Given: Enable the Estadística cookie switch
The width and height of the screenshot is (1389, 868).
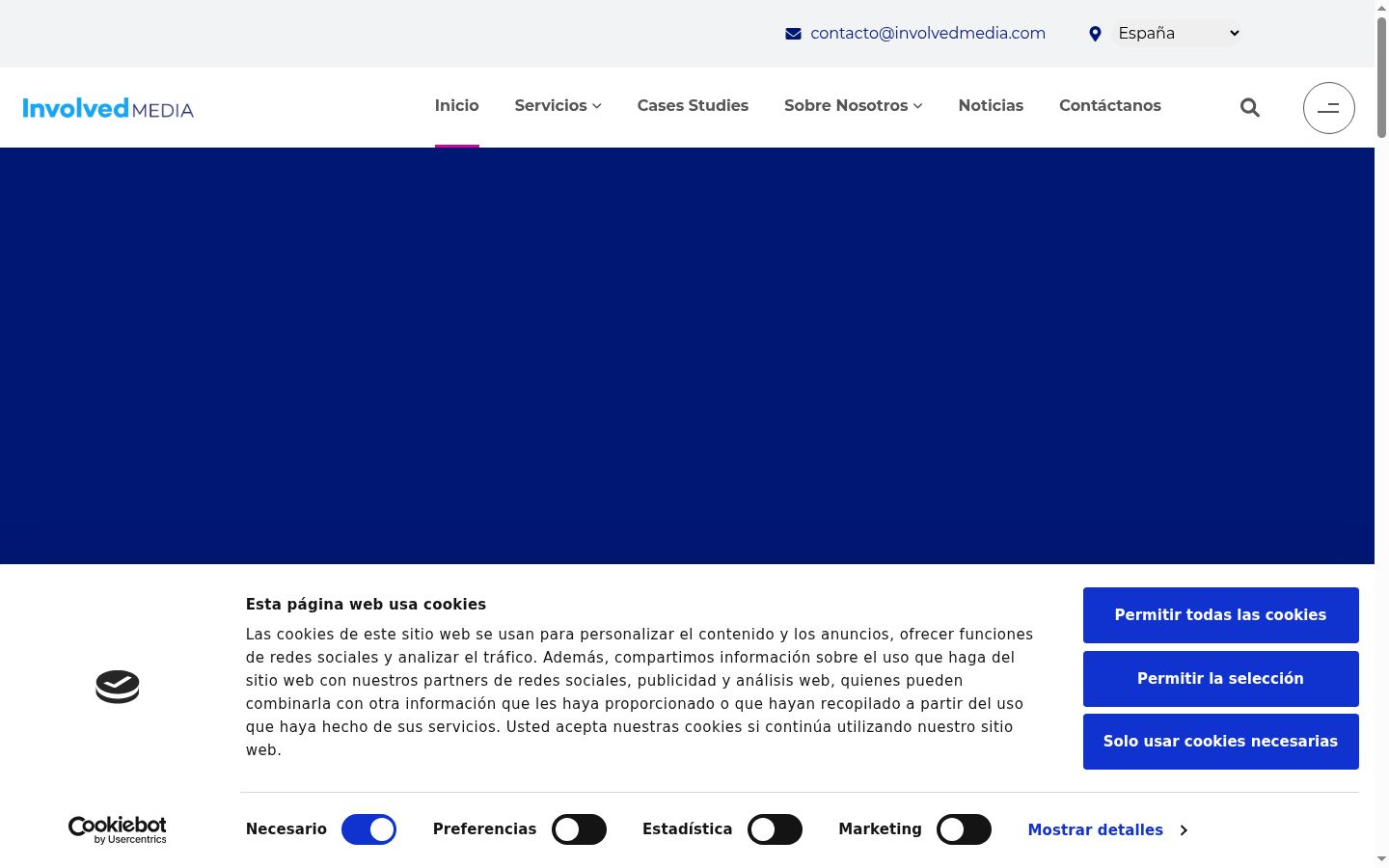Looking at the screenshot, I should coord(775,829).
